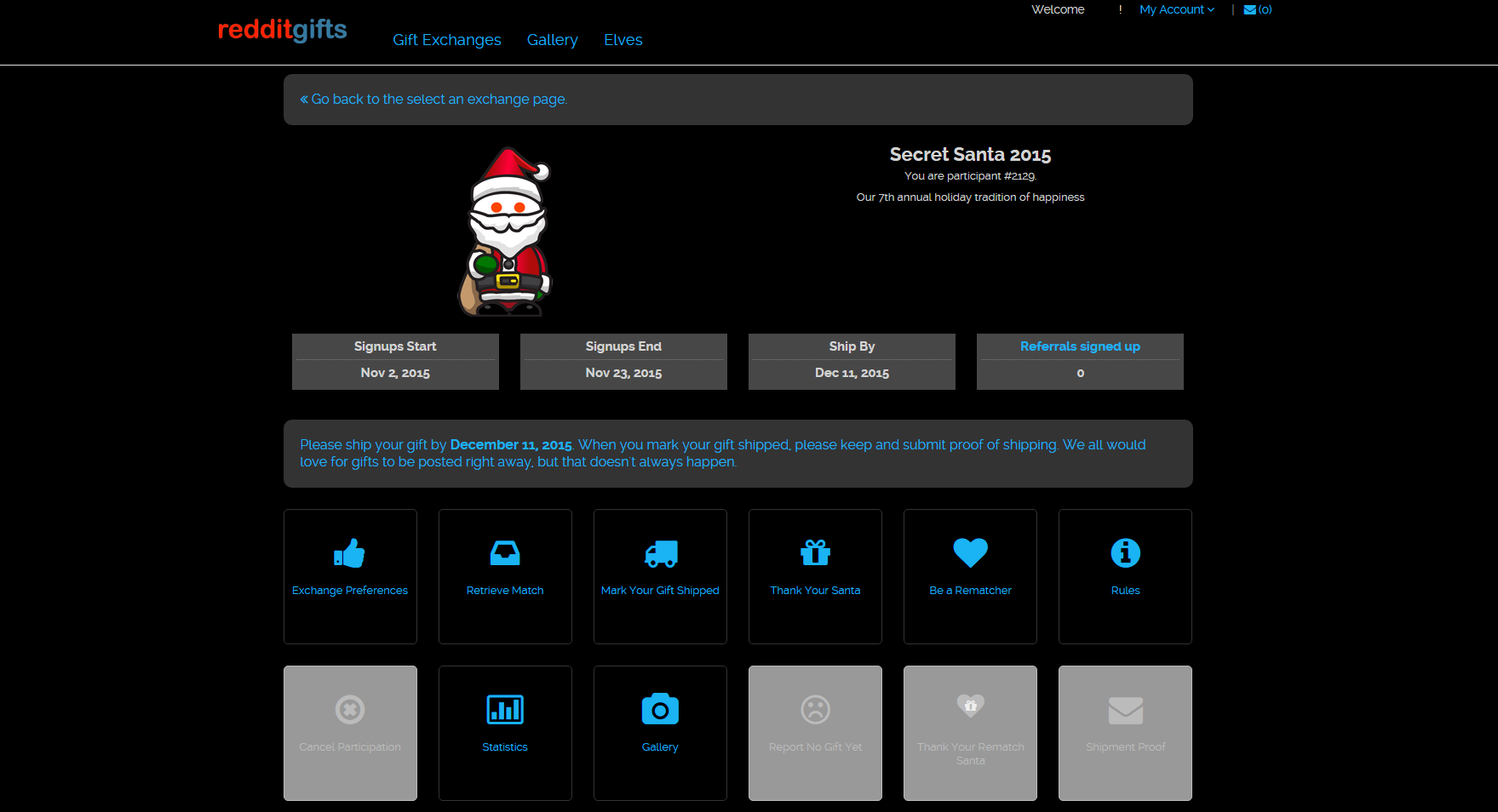This screenshot has width=1498, height=812.
Task: Click the Statistics label link
Action: (505, 747)
